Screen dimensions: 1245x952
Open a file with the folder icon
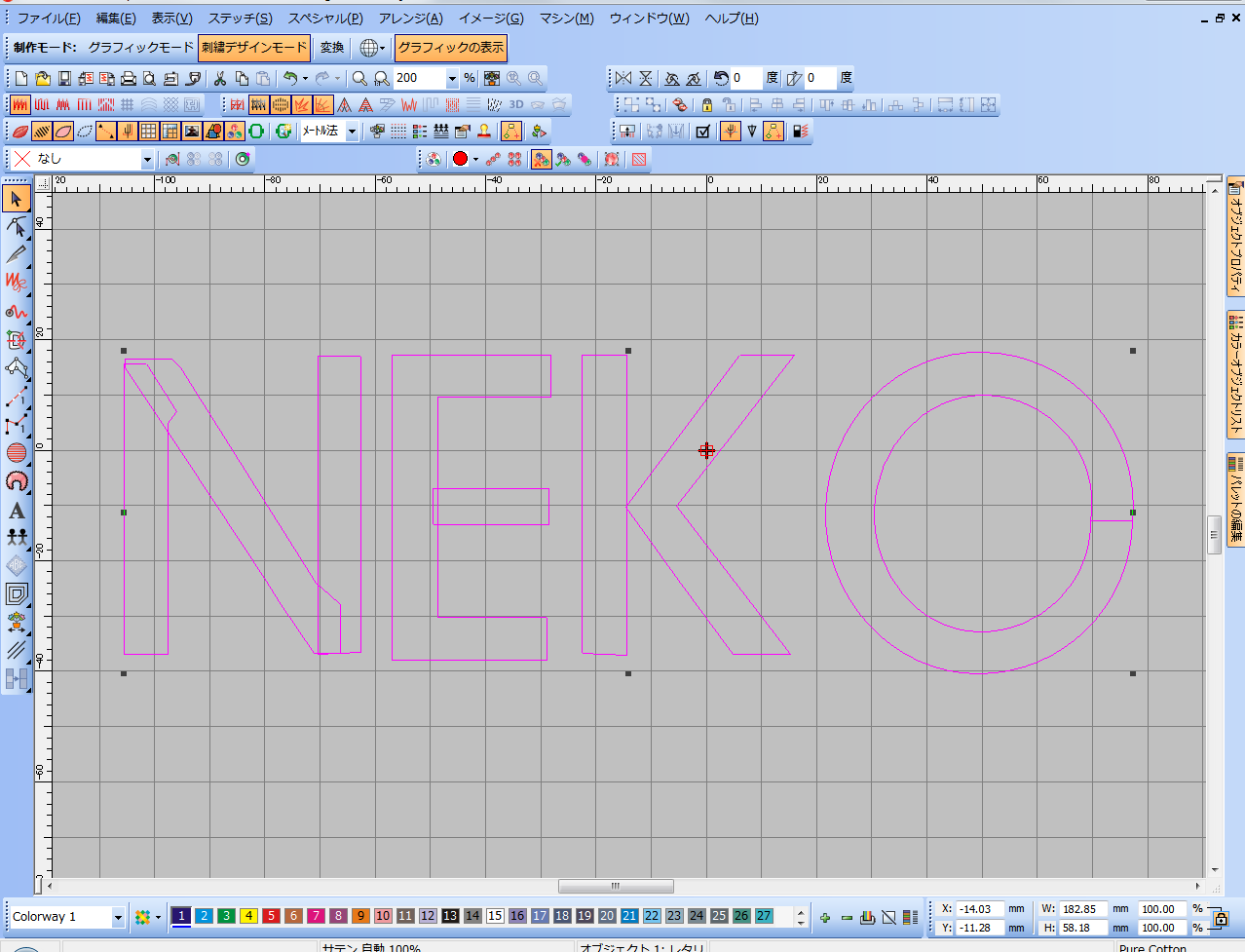point(43,78)
